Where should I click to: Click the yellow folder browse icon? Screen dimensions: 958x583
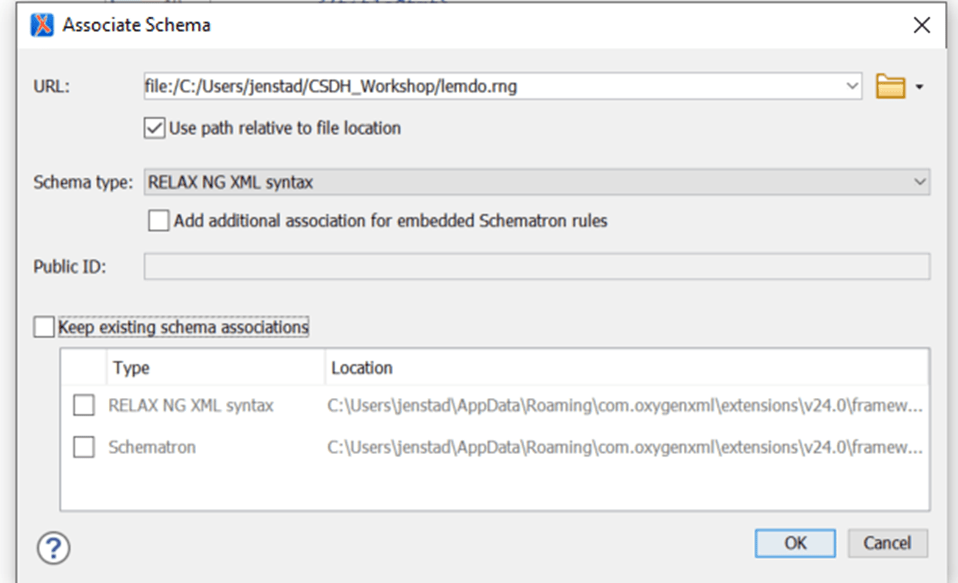click(889, 87)
